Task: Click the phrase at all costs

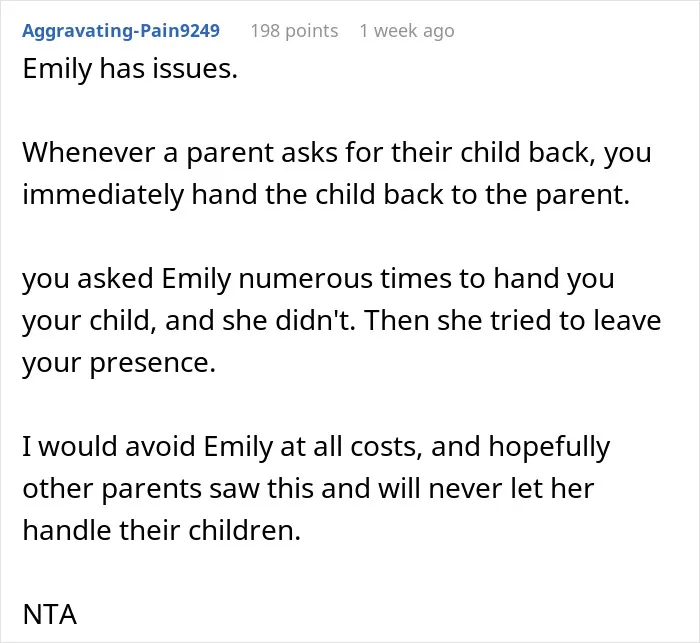Action: pos(351,446)
